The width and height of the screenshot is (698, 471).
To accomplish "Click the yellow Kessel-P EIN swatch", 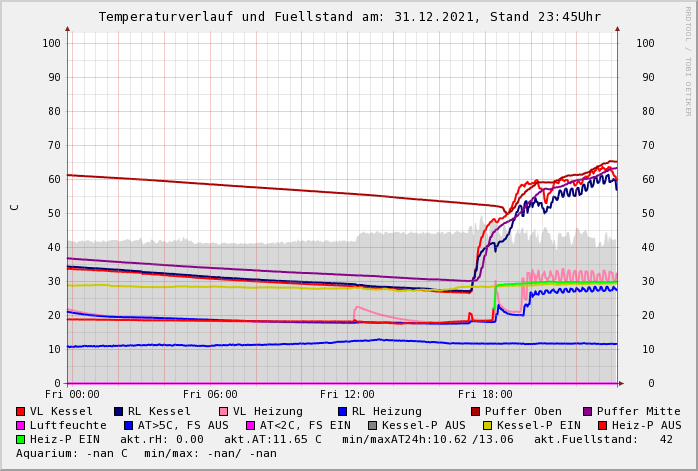I will pyautogui.click(x=486, y=425).
